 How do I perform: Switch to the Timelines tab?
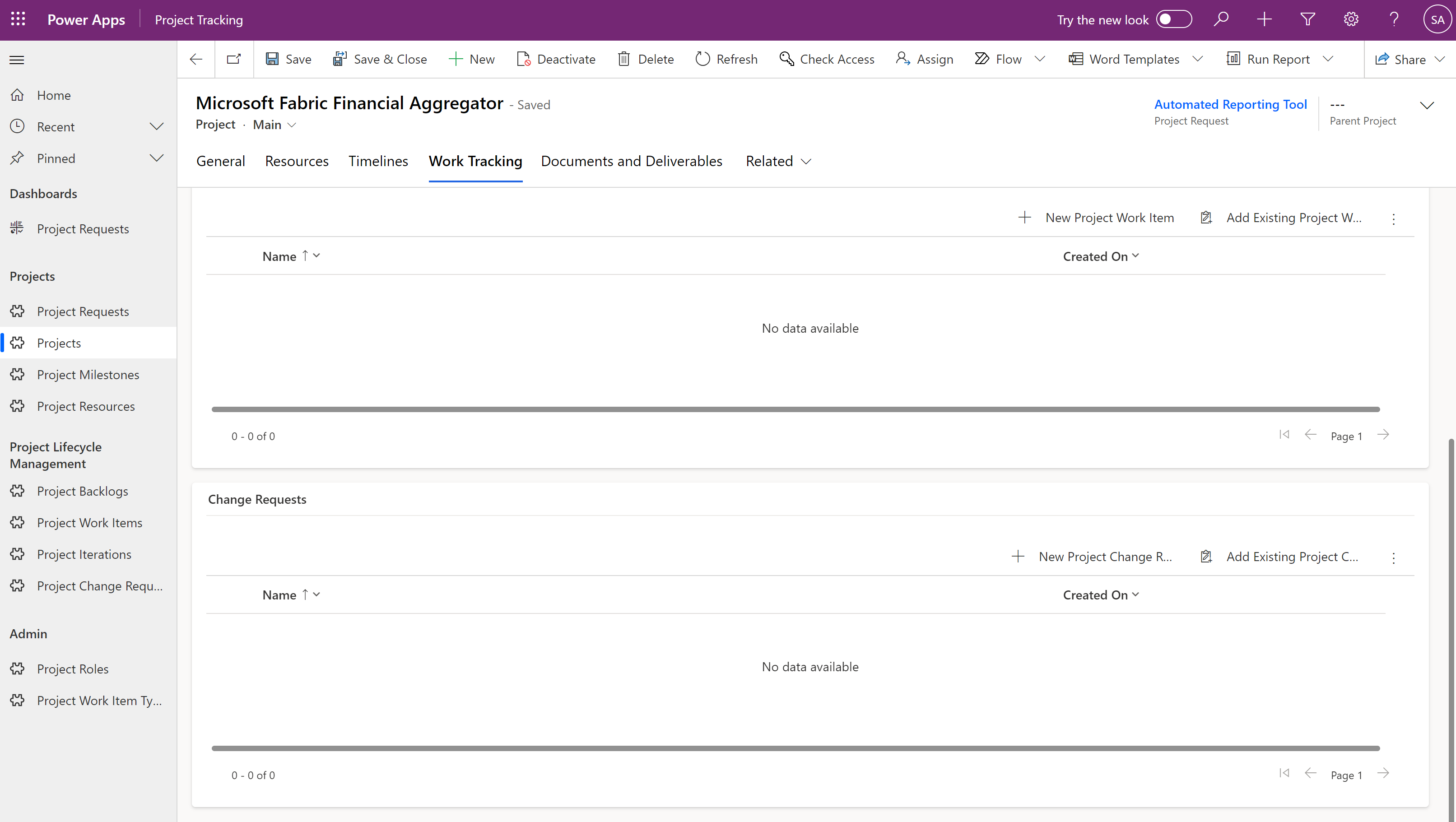[378, 162]
